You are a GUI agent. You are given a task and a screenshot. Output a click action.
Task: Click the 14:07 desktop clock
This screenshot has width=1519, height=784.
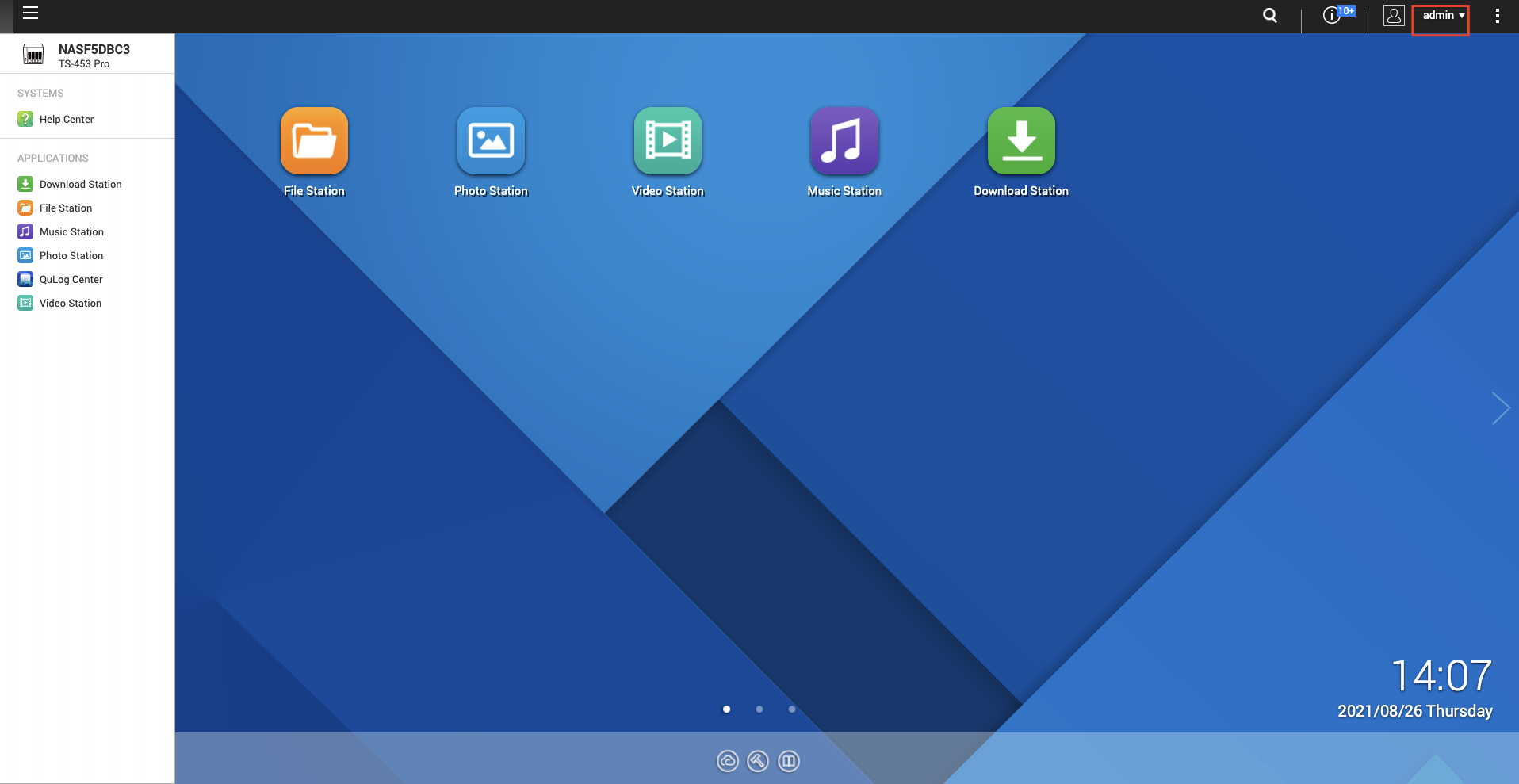[1441, 676]
